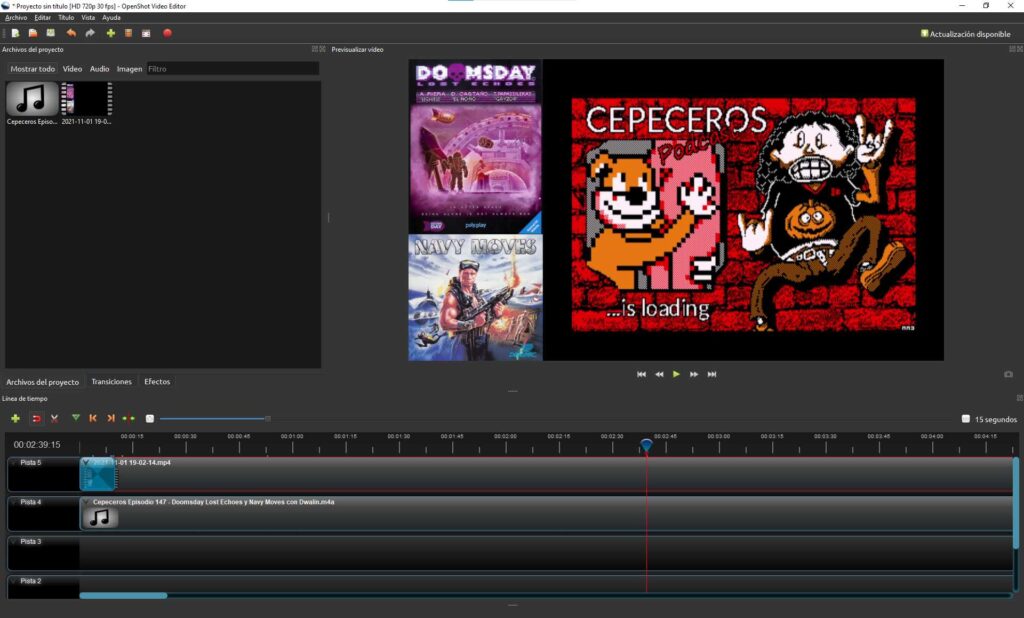Open the Pista 5 track menu arrow
This screenshot has width=1024, height=618.
pyautogui.click(x=13, y=463)
